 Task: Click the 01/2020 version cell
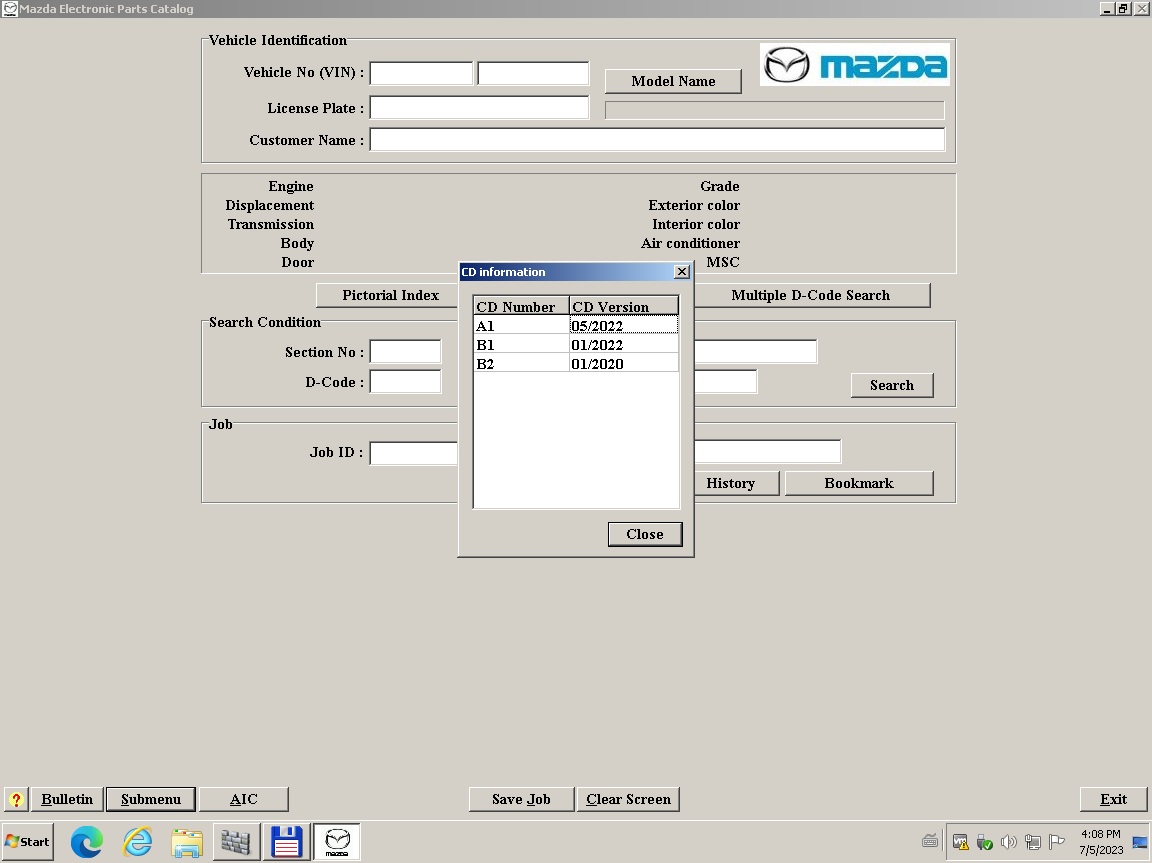(624, 364)
